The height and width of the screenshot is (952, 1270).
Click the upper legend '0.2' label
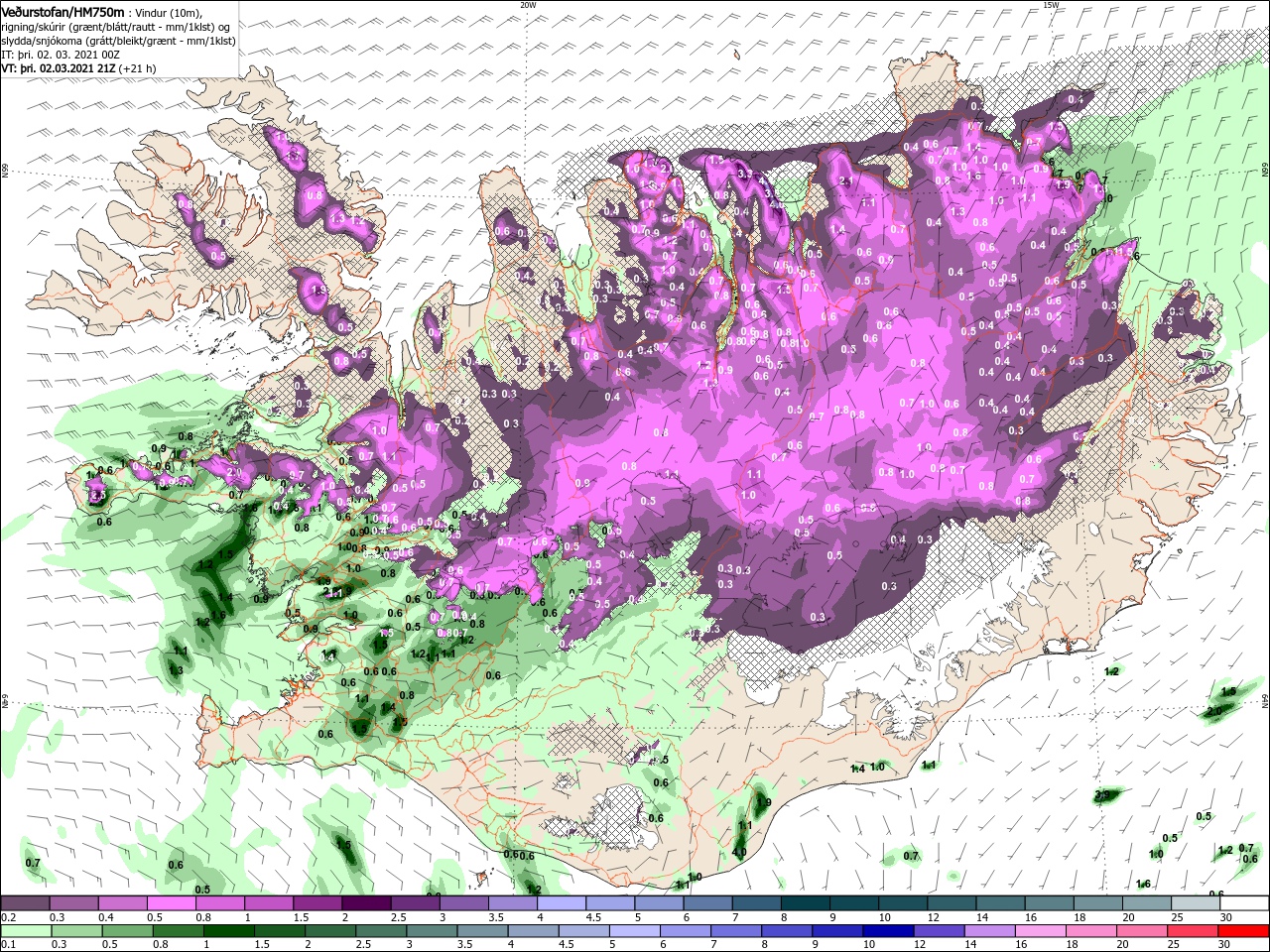9,917
